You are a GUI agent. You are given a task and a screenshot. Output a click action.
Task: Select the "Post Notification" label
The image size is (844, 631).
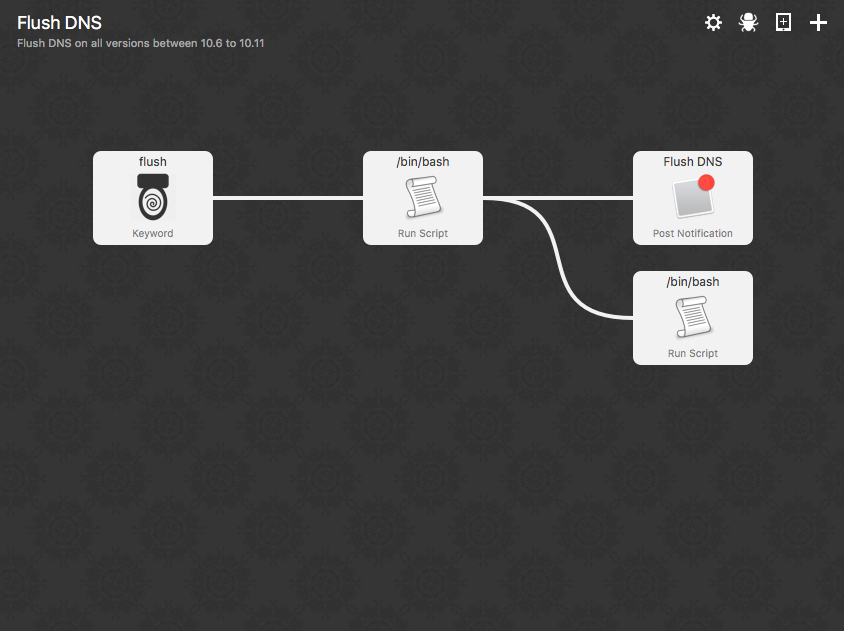pyautogui.click(x=692, y=233)
